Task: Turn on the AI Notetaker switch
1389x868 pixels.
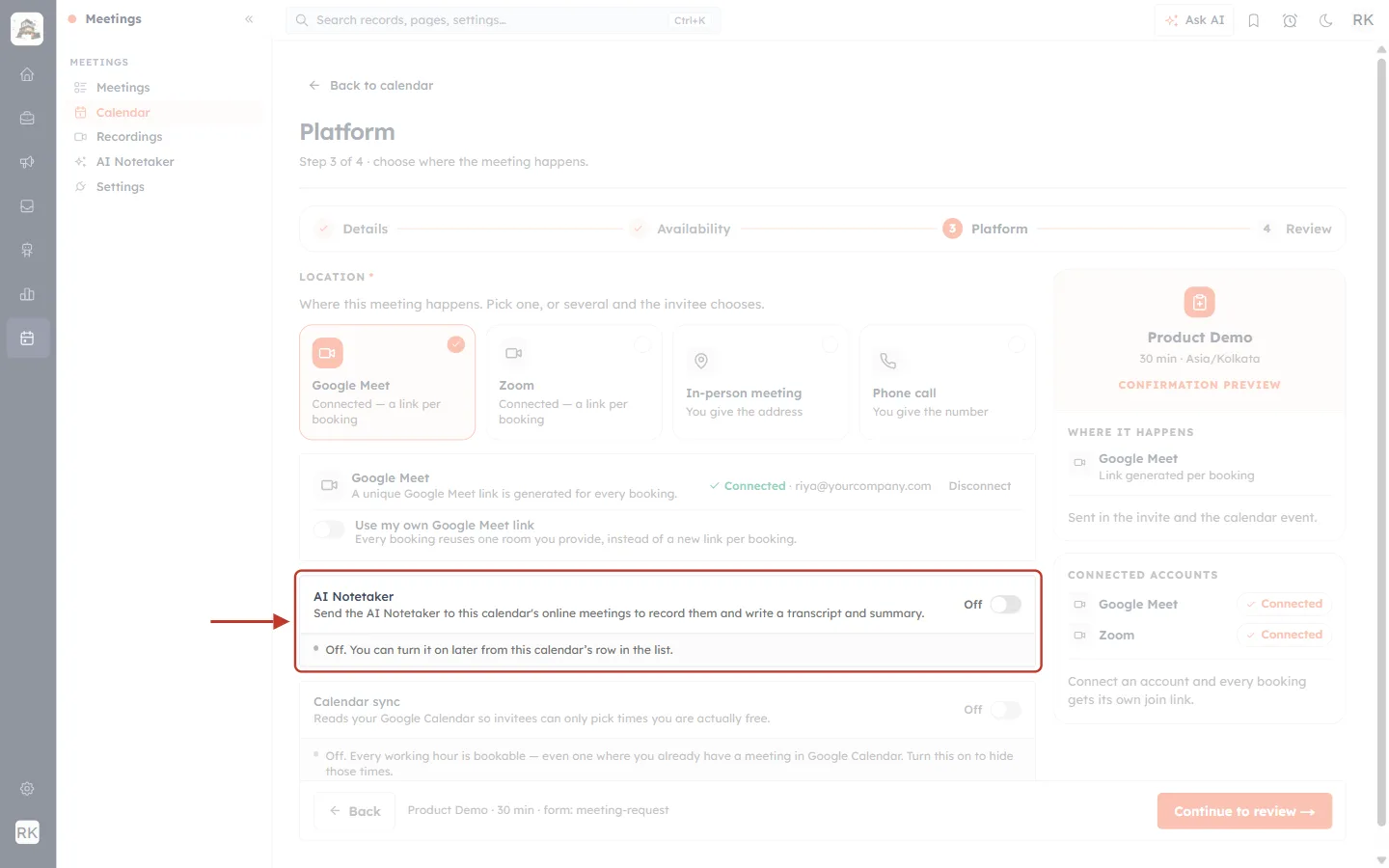Action: click(1005, 605)
